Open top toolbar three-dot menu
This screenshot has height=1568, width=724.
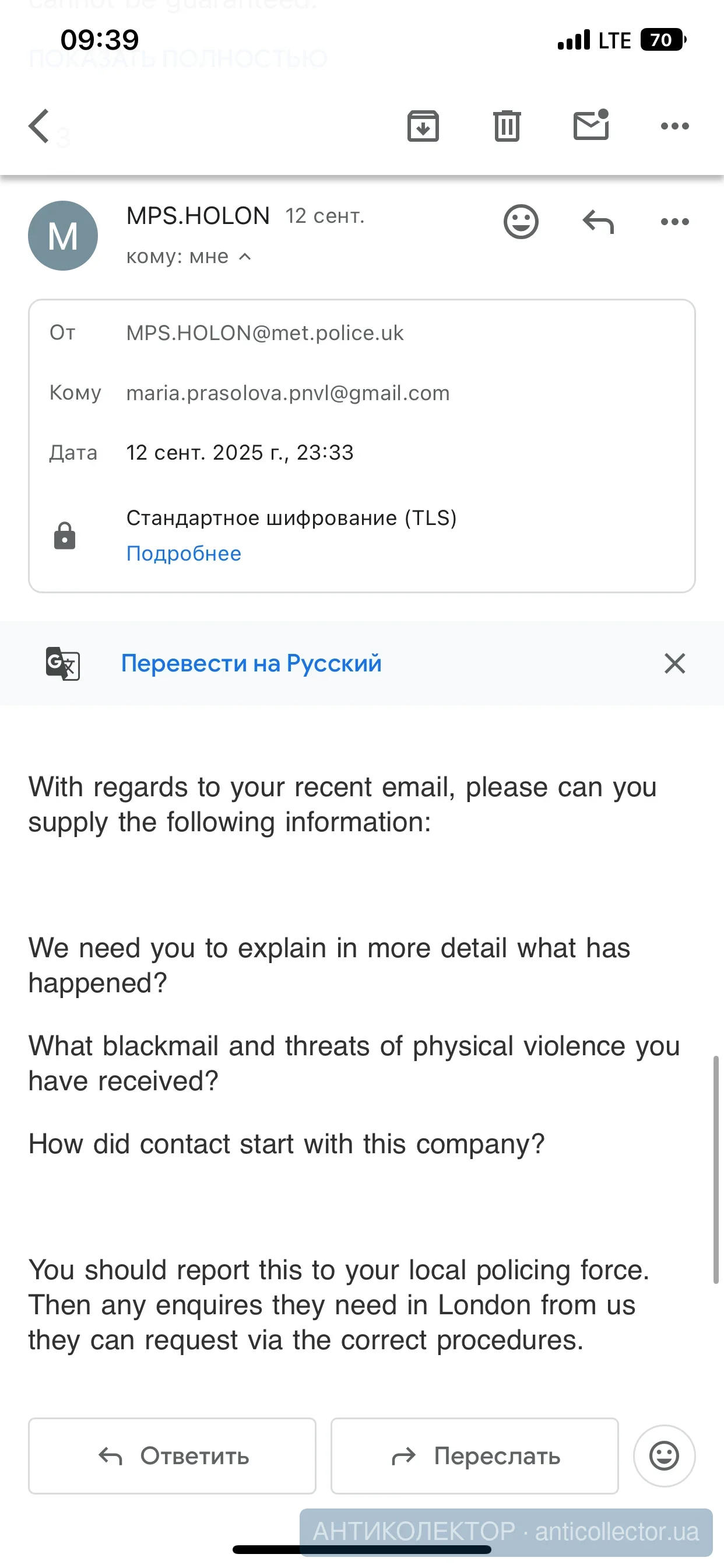coord(674,126)
